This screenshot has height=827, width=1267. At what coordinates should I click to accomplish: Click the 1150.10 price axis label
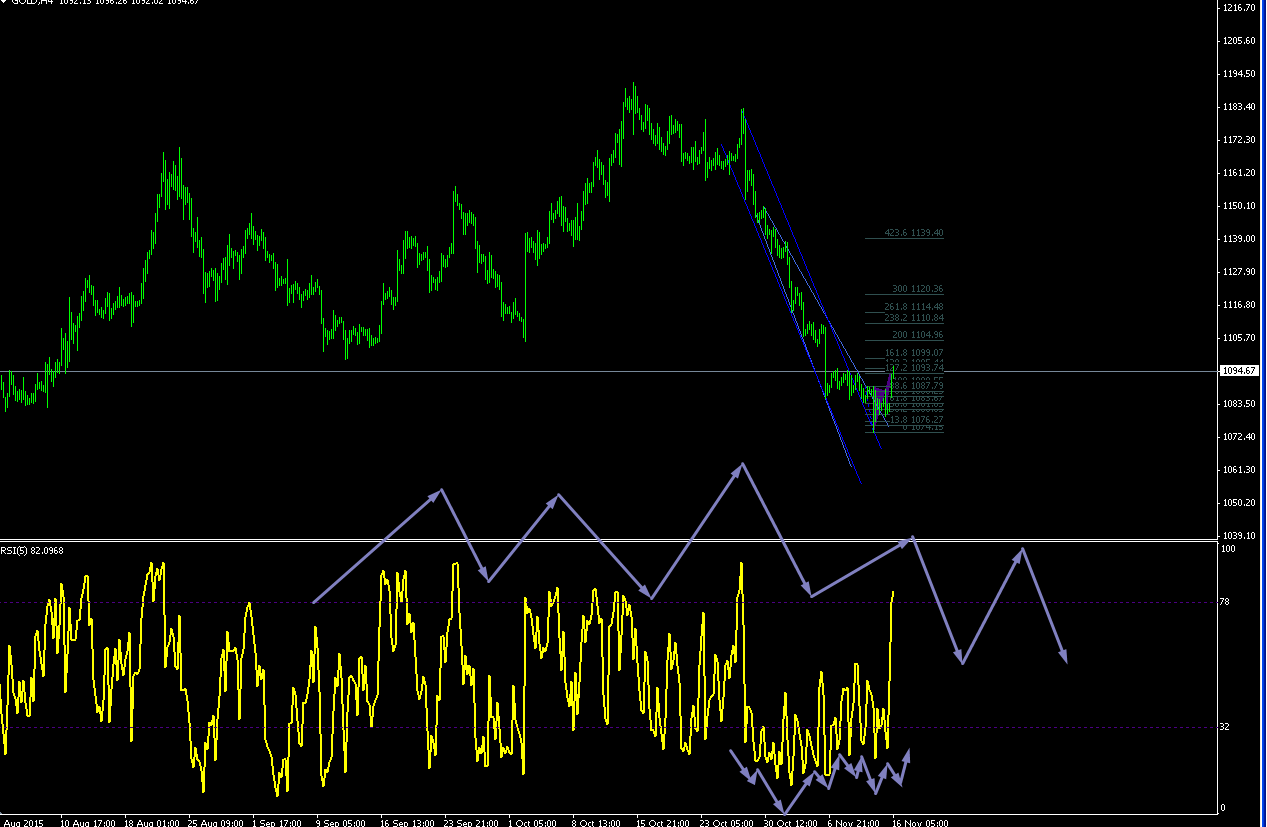(1241, 205)
